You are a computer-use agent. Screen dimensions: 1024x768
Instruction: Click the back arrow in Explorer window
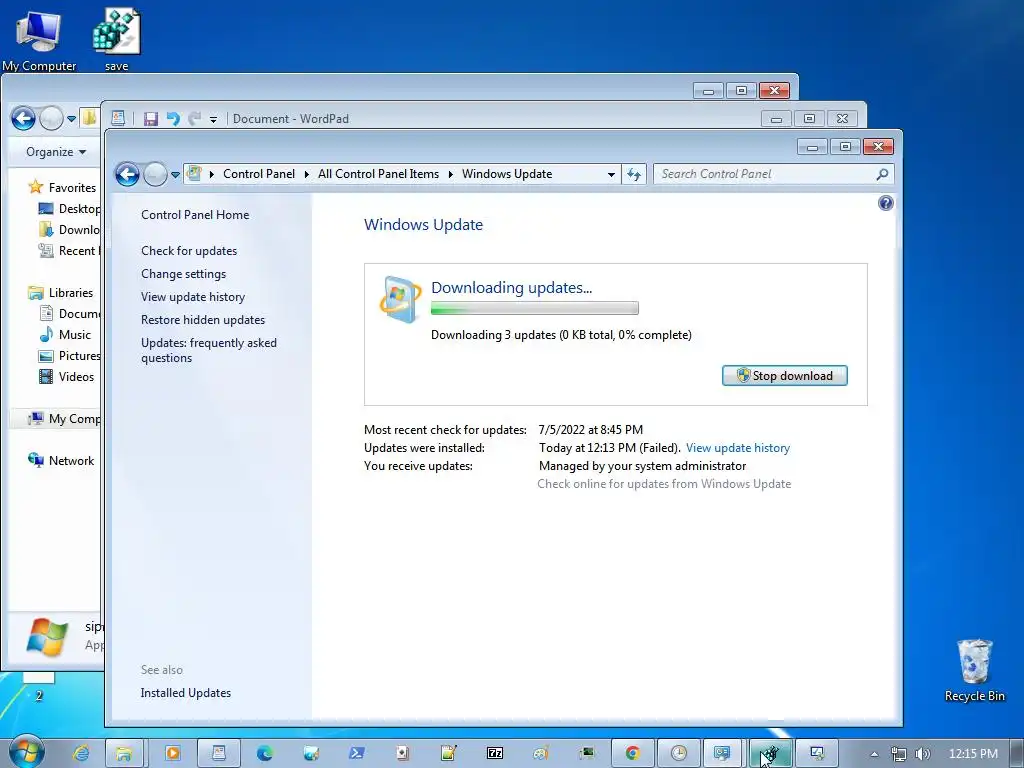point(24,119)
